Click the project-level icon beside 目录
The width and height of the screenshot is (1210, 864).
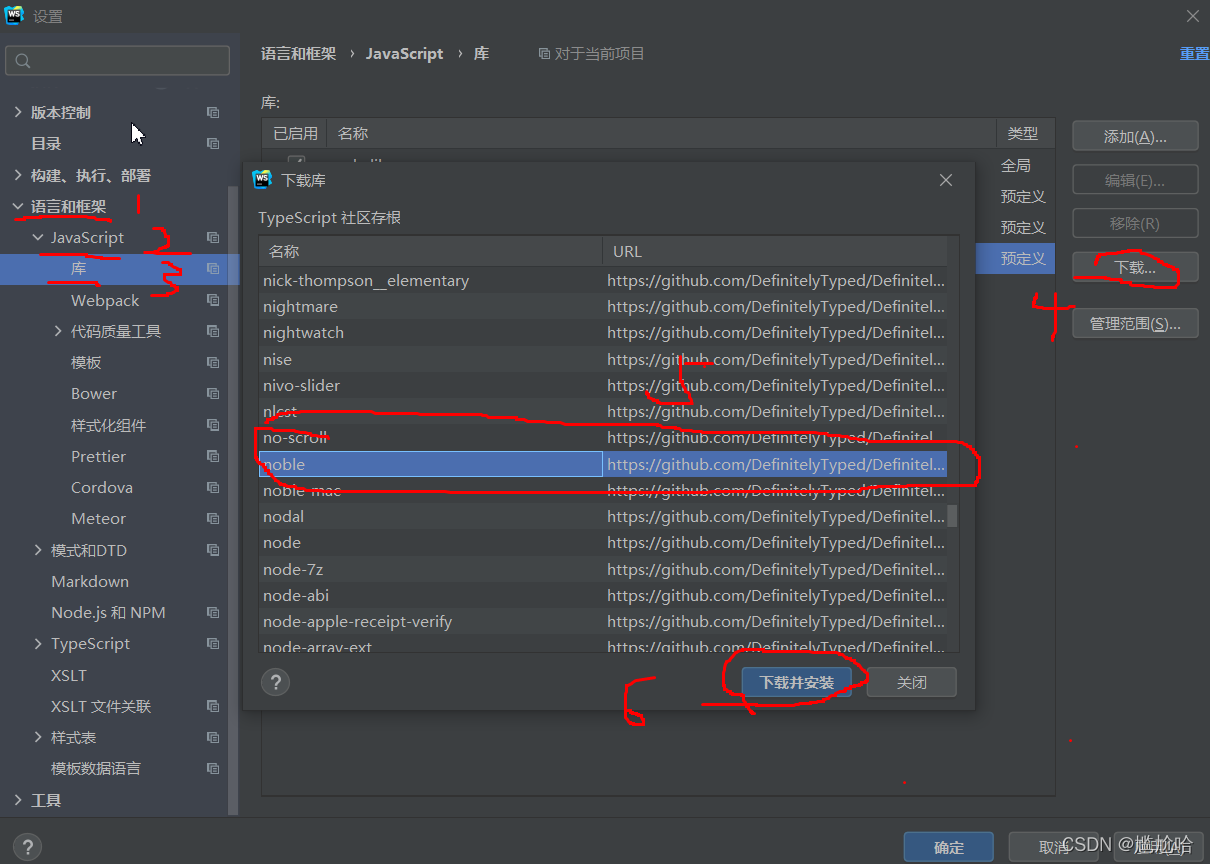click(x=213, y=143)
